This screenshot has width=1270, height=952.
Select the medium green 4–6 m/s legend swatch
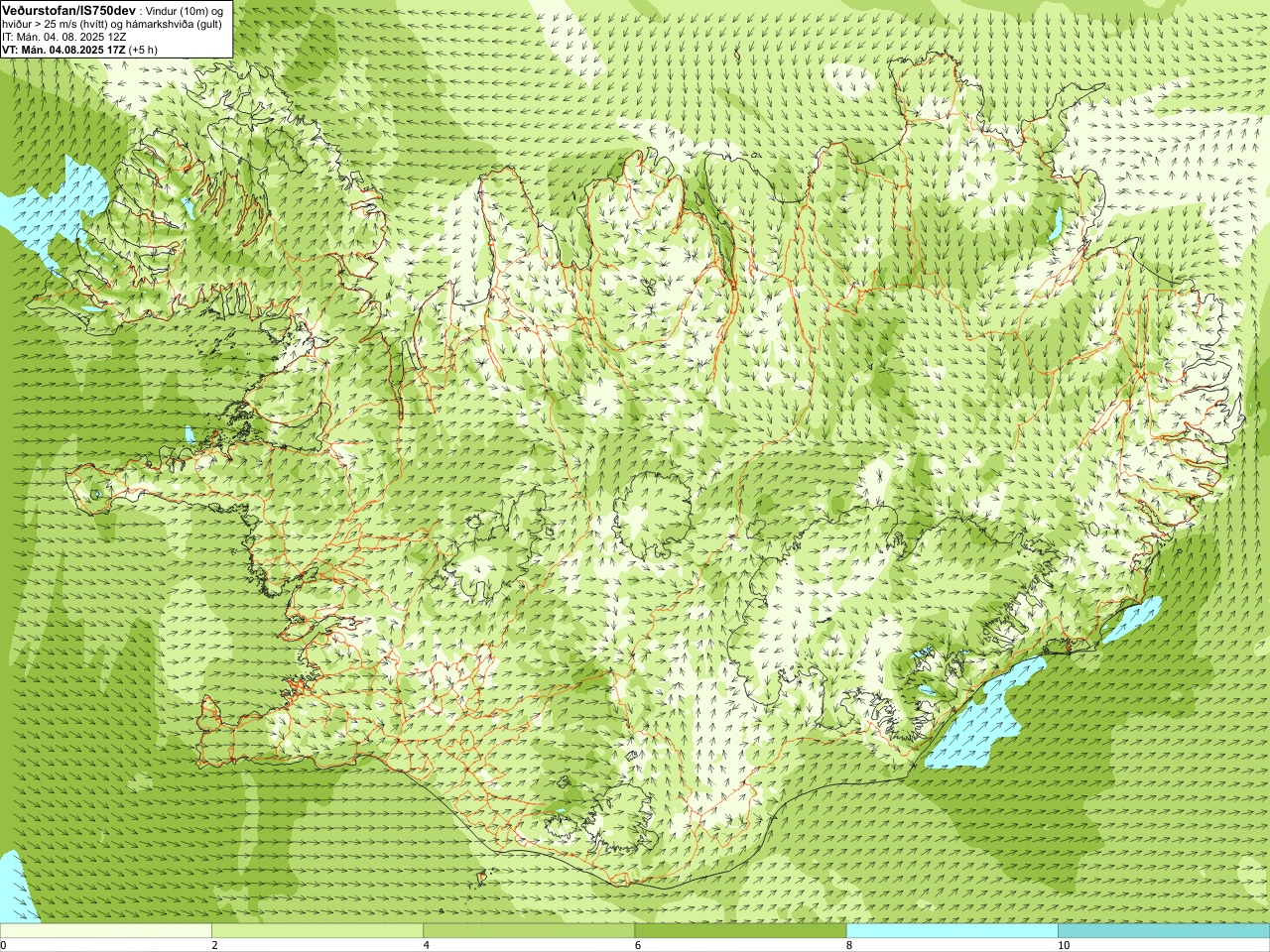point(529,931)
